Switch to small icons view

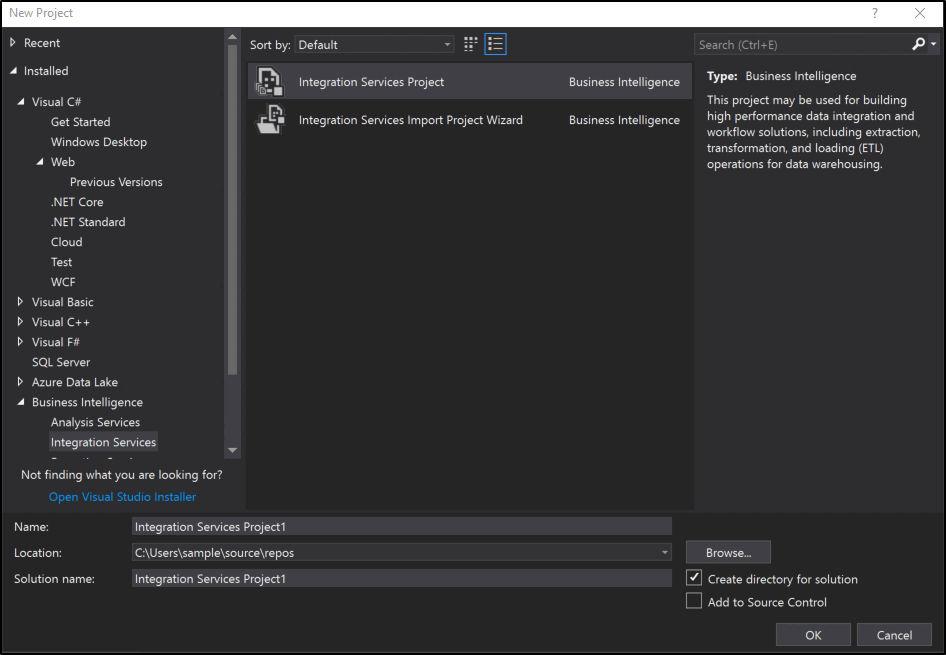[x=470, y=44]
